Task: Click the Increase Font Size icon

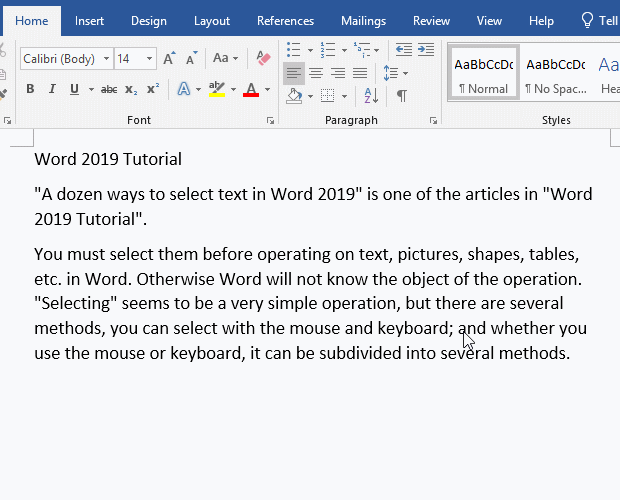Action: [169, 59]
